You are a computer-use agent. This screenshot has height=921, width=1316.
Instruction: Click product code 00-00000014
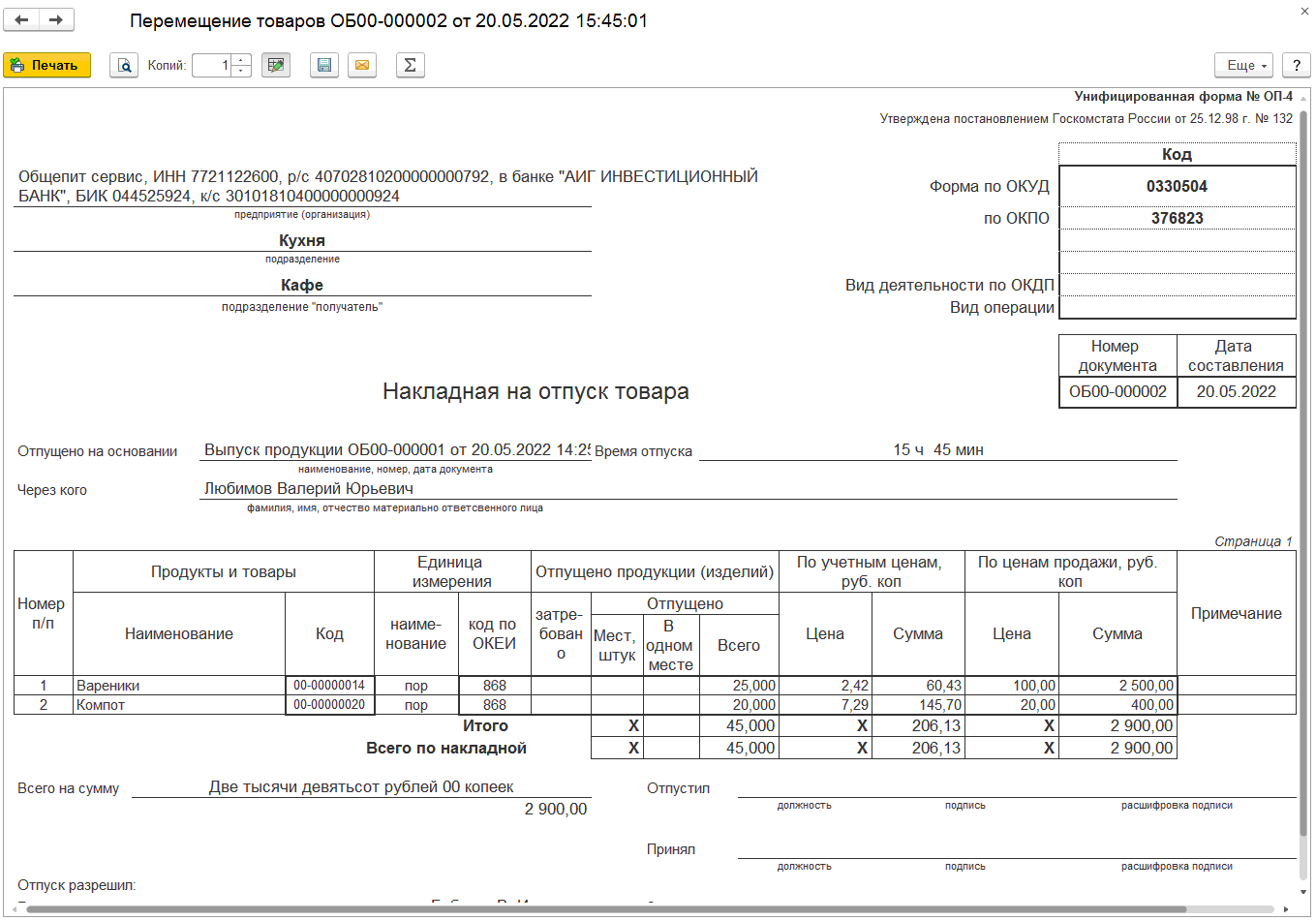(329, 686)
